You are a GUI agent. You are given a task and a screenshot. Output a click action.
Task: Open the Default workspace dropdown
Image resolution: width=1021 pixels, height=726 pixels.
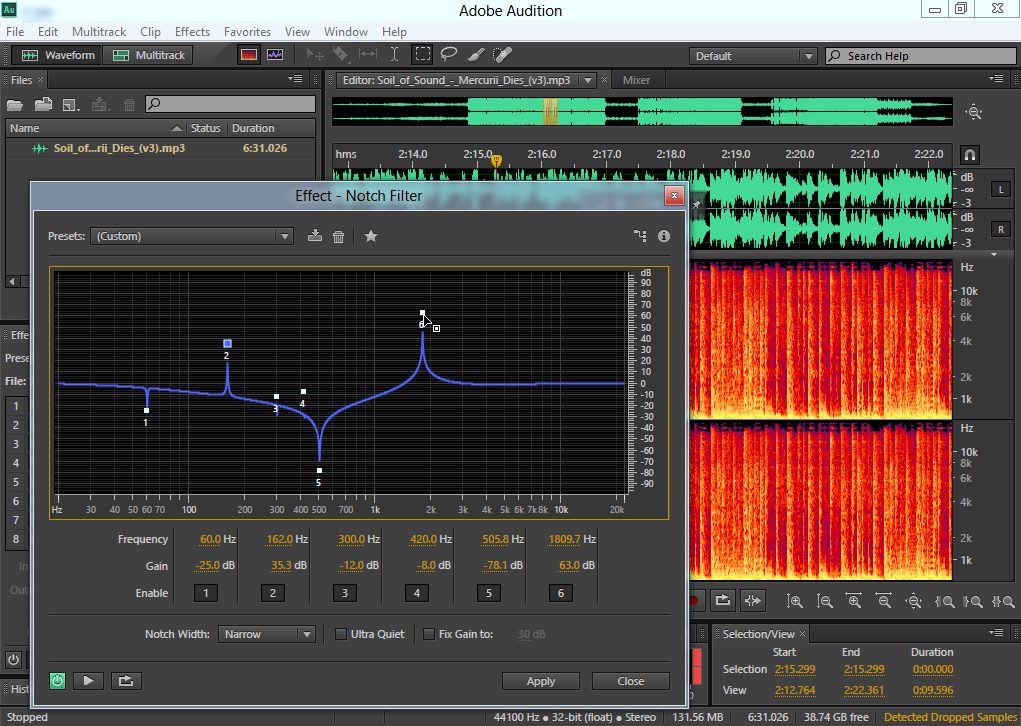click(753, 56)
